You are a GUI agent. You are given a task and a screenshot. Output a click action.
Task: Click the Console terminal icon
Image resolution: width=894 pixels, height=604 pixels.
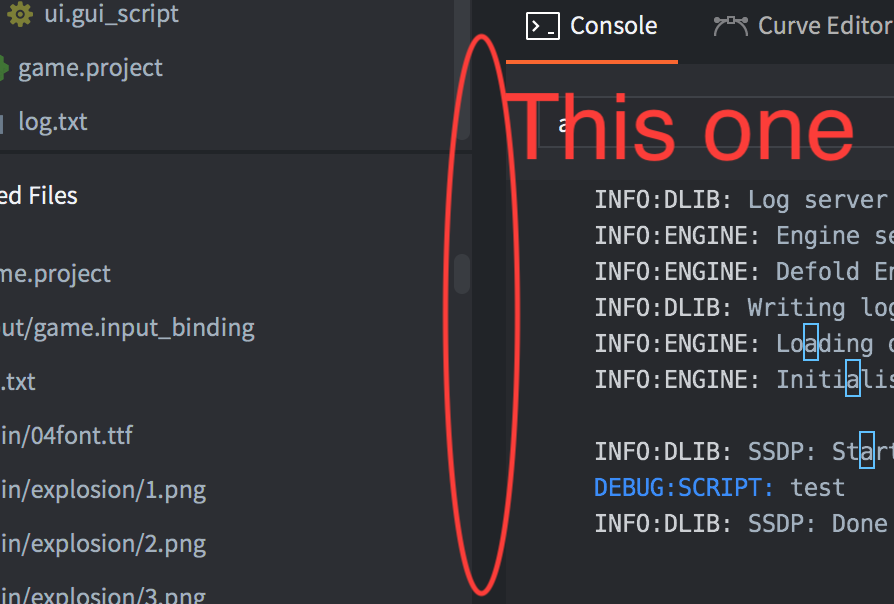click(542, 26)
